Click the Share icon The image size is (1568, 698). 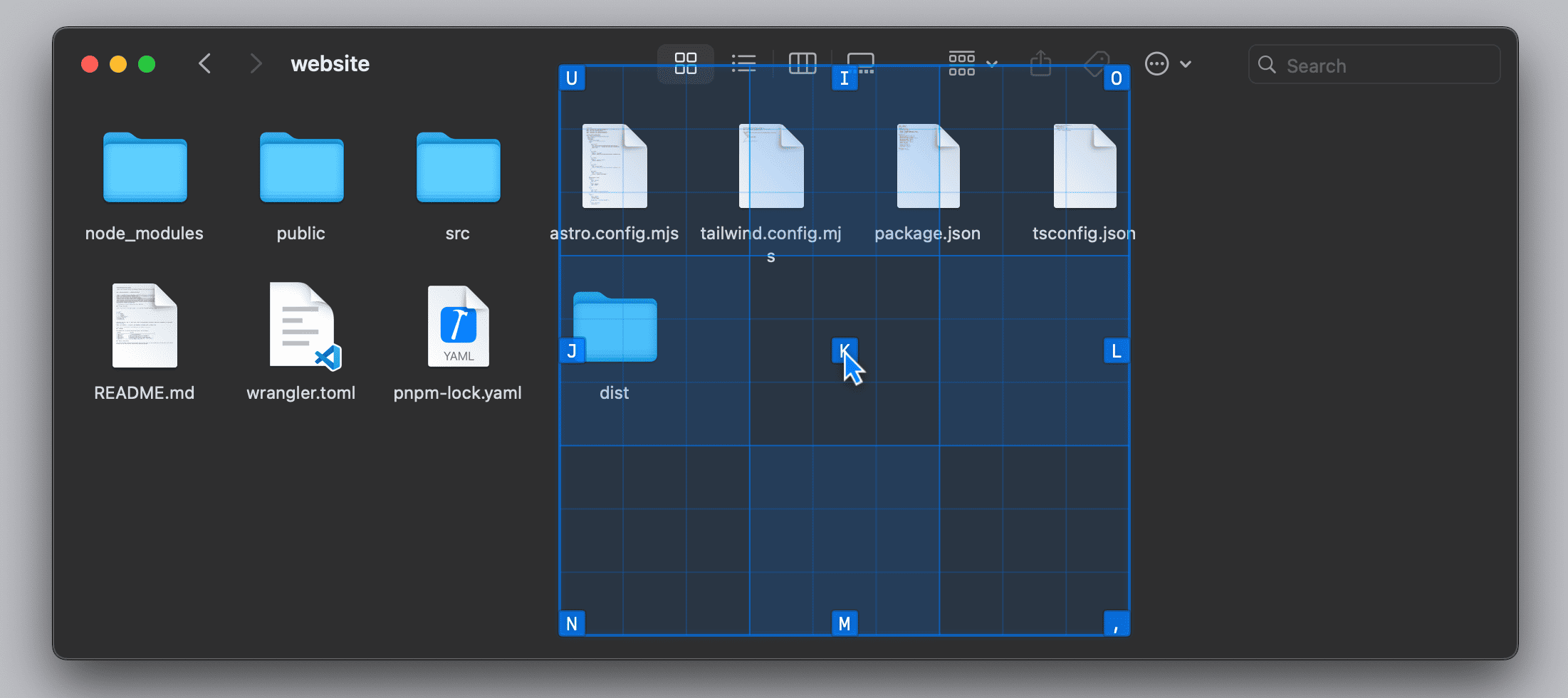1040,63
